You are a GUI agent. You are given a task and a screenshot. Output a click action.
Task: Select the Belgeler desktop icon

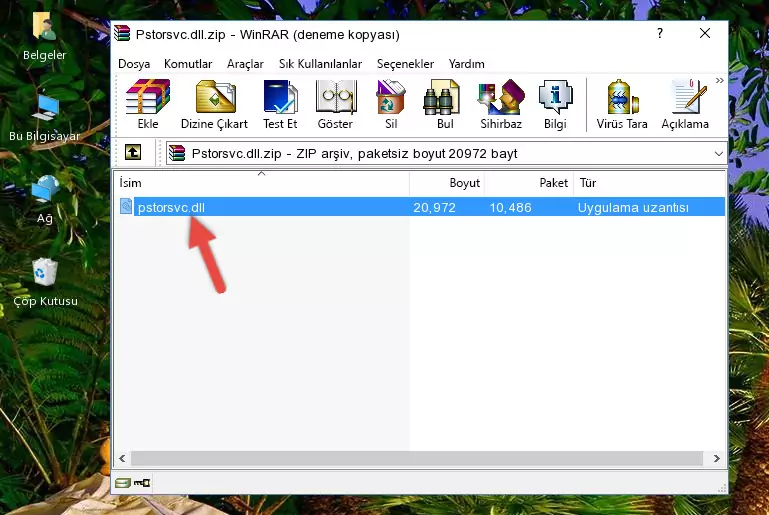[x=44, y=37]
